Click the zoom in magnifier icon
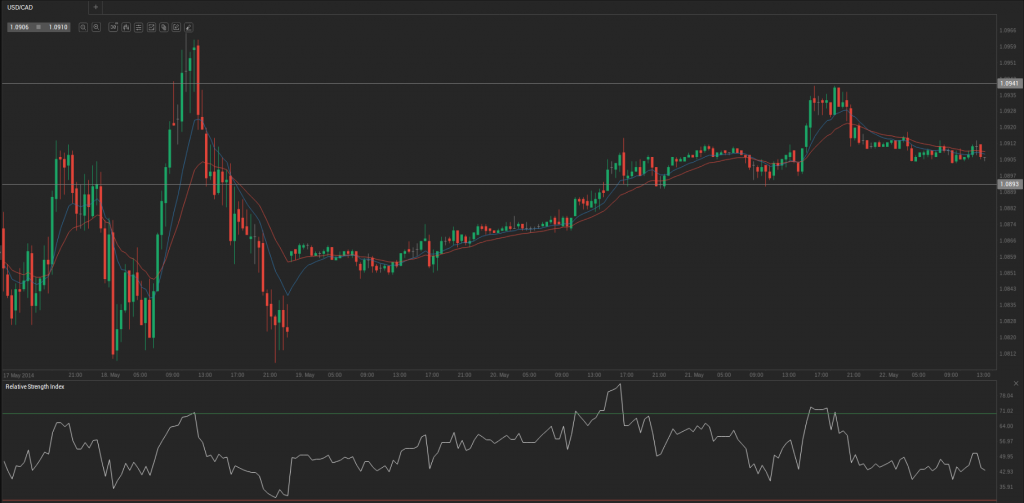This screenshot has width=1024, height=503. coord(84,27)
